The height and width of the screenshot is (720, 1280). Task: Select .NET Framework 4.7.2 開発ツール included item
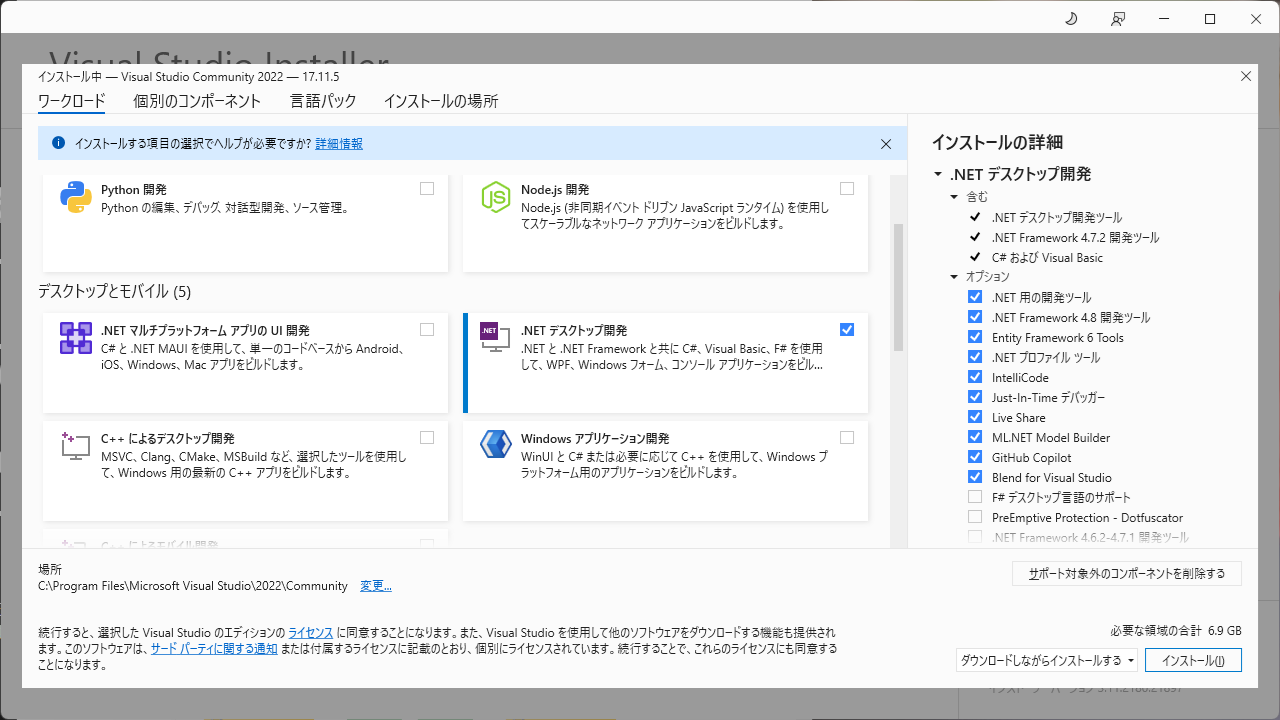[1075, 237]
